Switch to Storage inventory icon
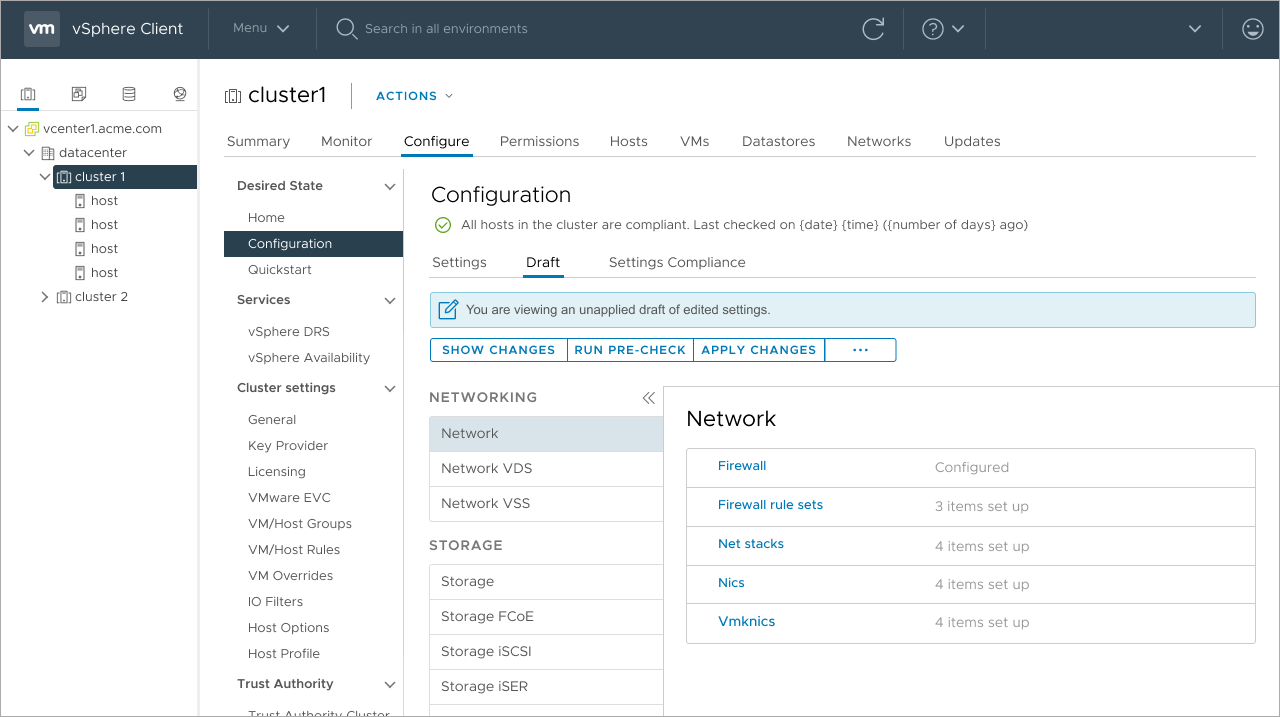Viewport: 1280px width, 717px height. click(x=129, y=94)
